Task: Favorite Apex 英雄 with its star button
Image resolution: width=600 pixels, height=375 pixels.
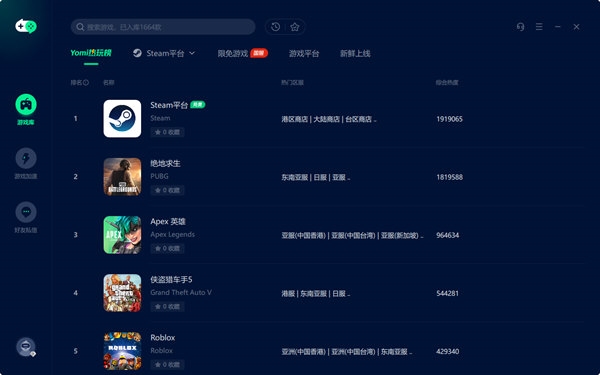Action: (167, 248)
